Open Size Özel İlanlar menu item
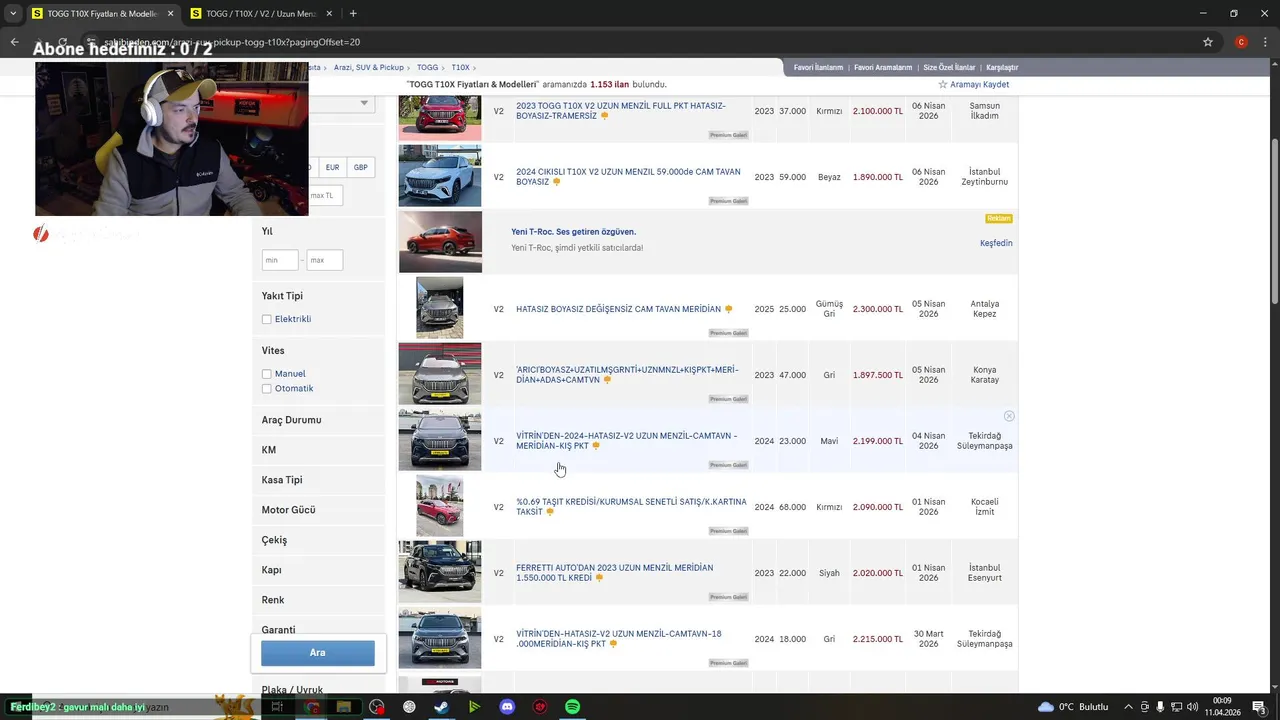 tap(949, 68)
